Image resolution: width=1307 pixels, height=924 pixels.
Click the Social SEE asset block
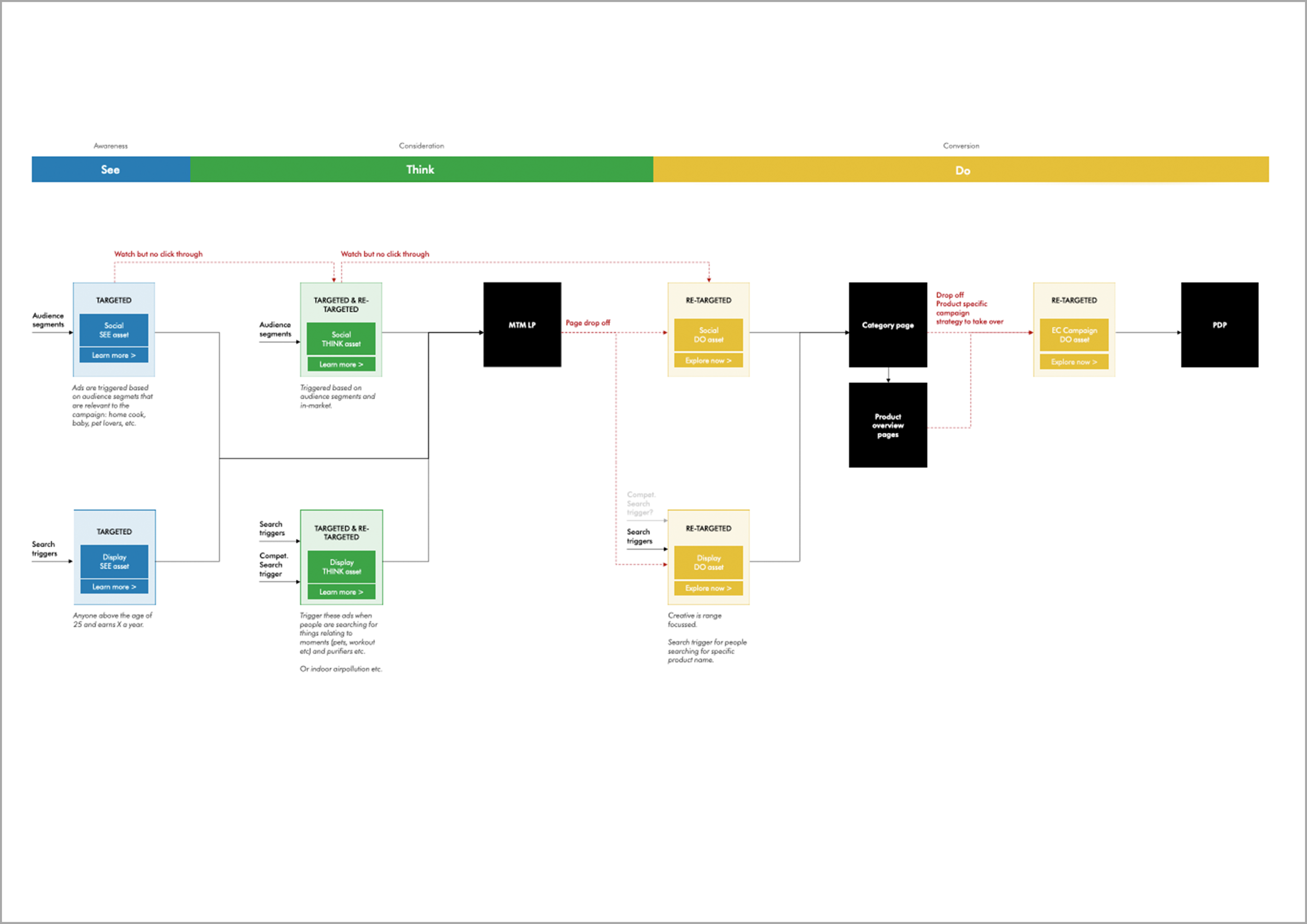click(x=114, y=330)
